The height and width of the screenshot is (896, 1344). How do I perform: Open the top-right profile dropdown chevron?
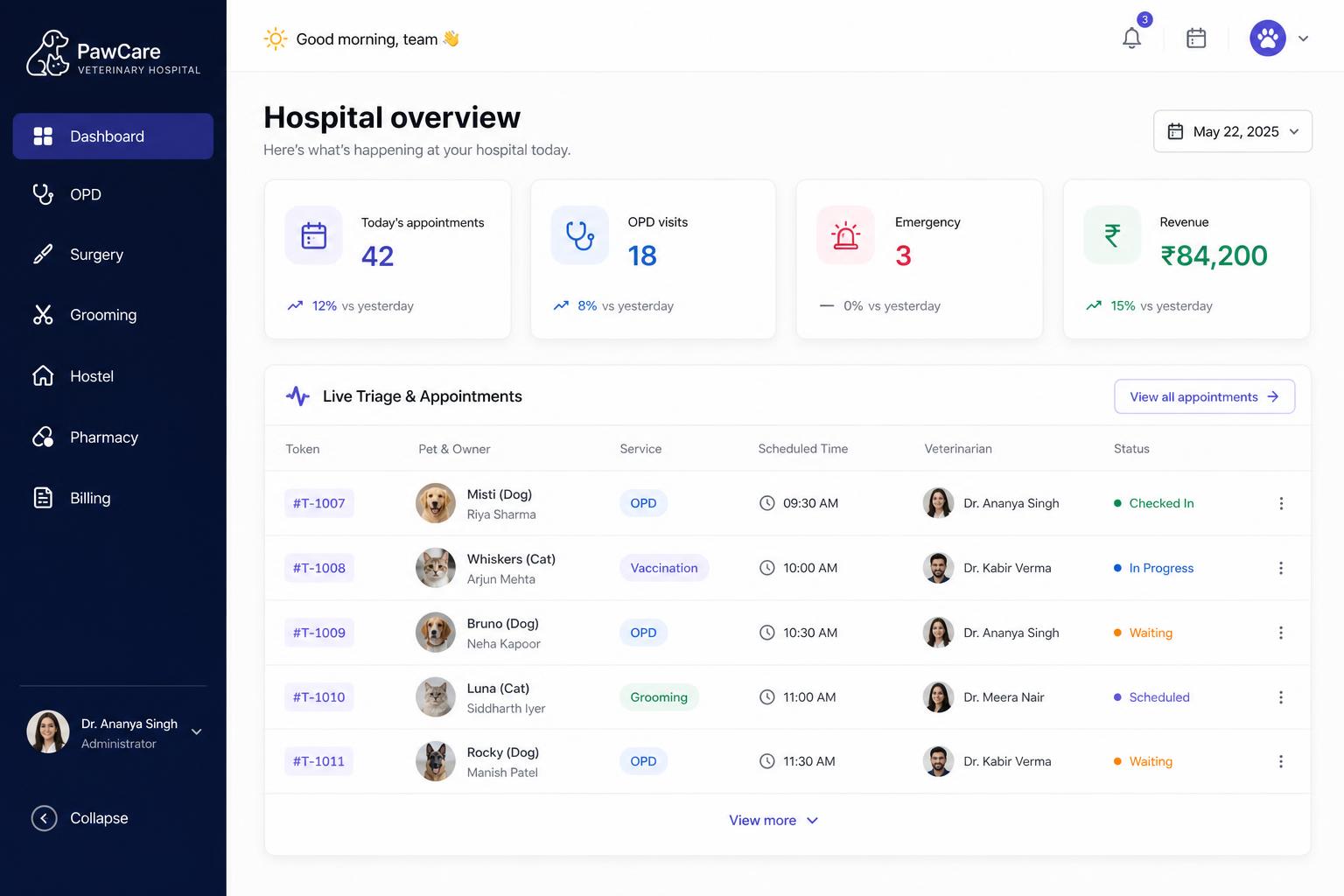pyautogui.click(x=1303, y=38)
